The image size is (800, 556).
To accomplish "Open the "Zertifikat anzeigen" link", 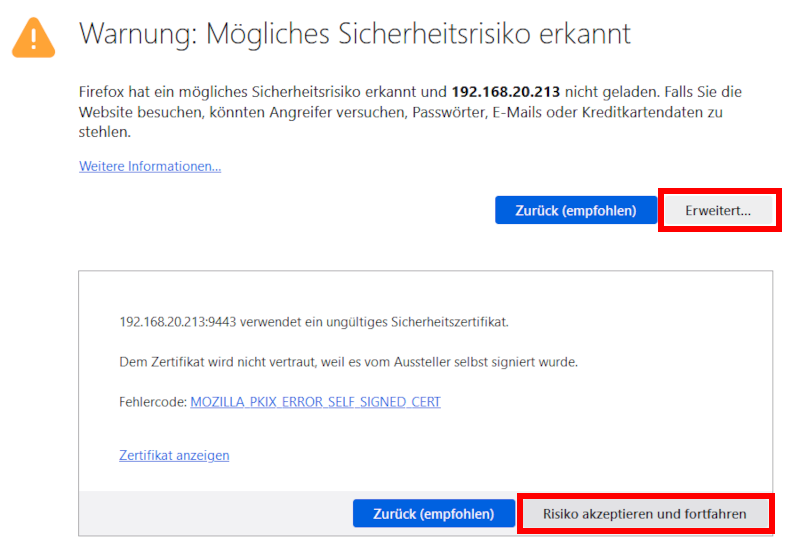I will pyautogui.click(x=174, y=455).
